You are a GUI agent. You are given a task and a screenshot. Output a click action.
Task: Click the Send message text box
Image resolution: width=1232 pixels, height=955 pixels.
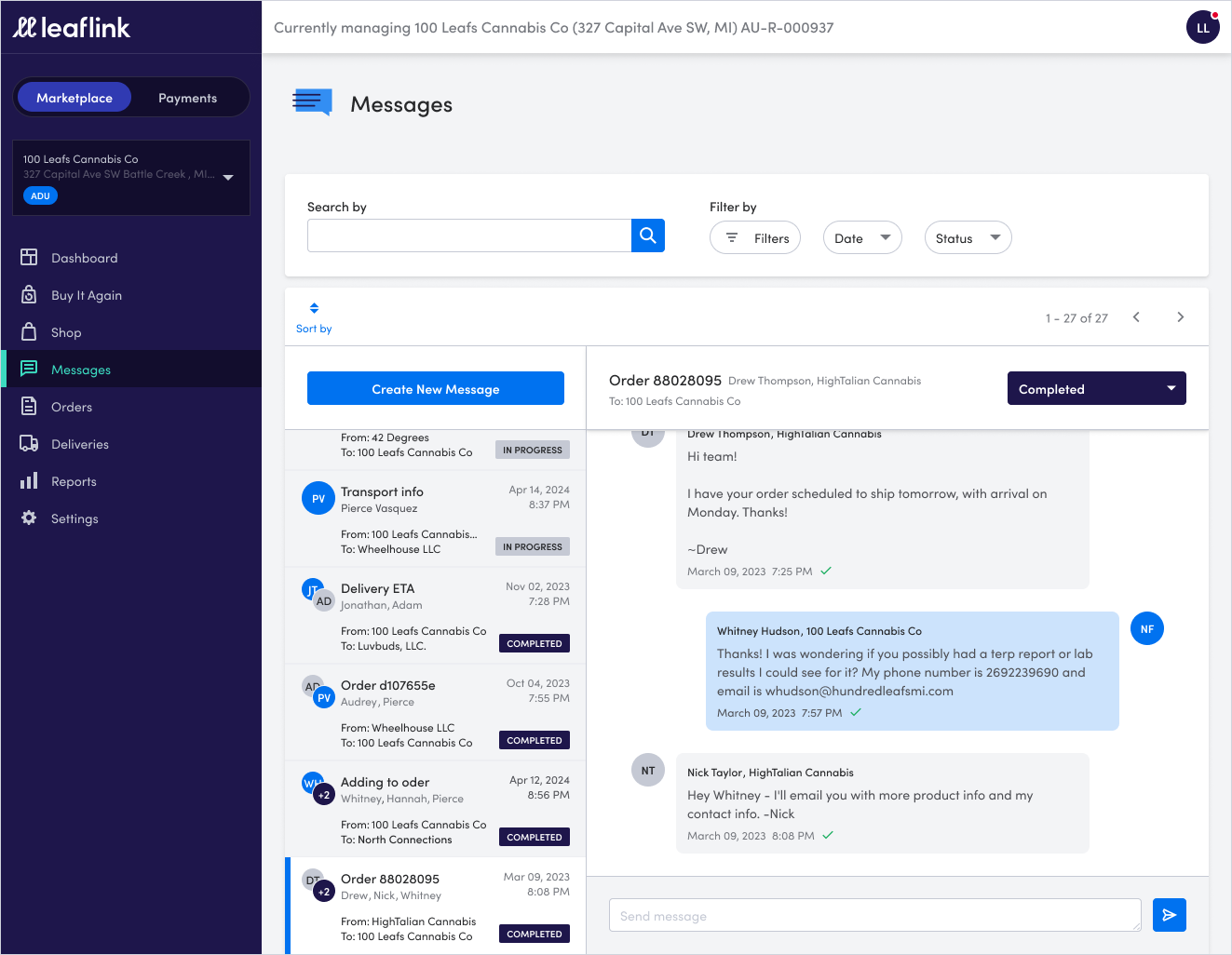pos(875,915)
